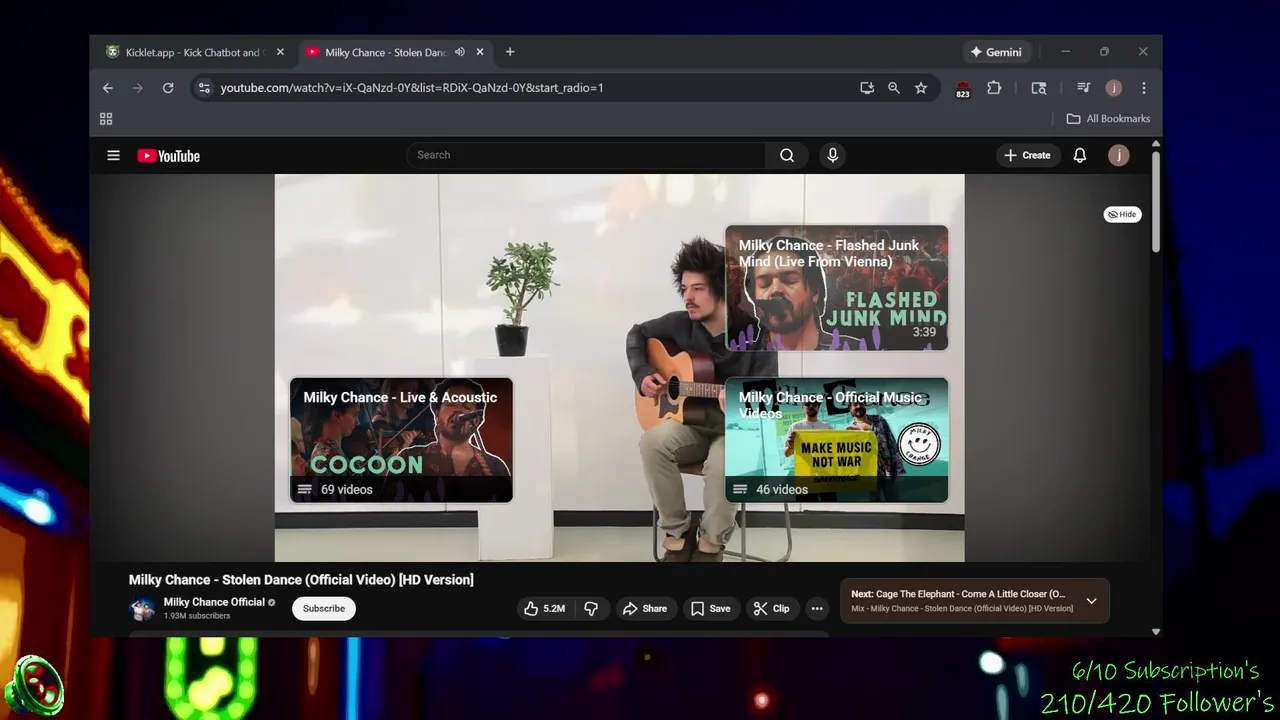Screen dimensions: 1280x720
Task: Save the video to a playlist
Action: 710,608
